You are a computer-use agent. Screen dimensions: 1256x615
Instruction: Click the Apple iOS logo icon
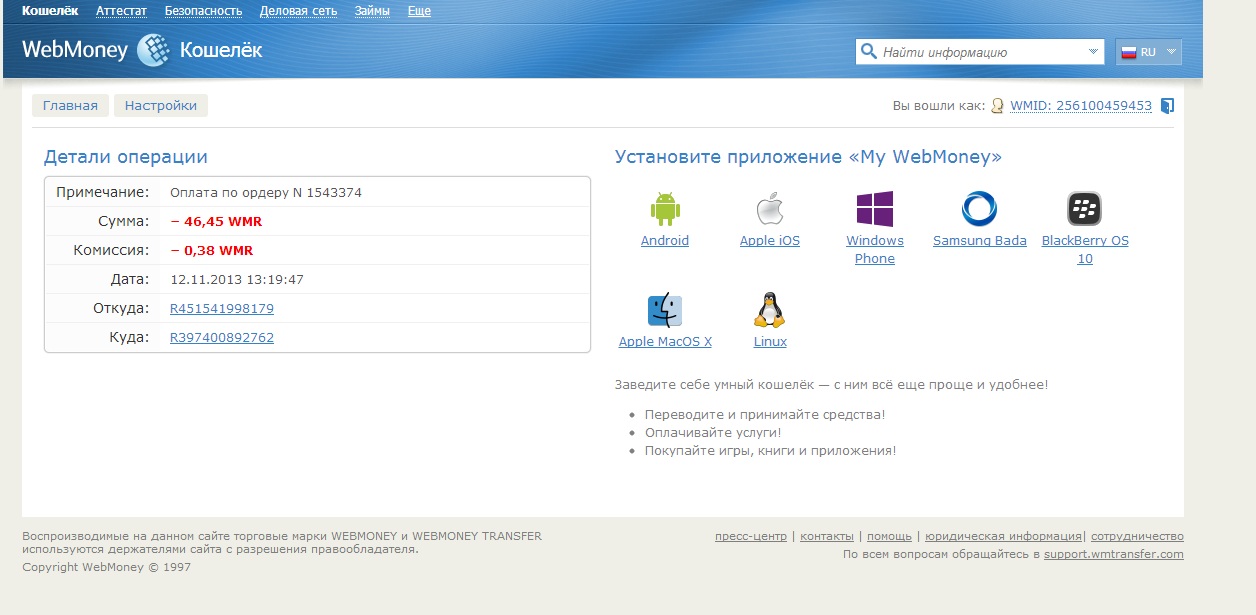coord(769,209)
